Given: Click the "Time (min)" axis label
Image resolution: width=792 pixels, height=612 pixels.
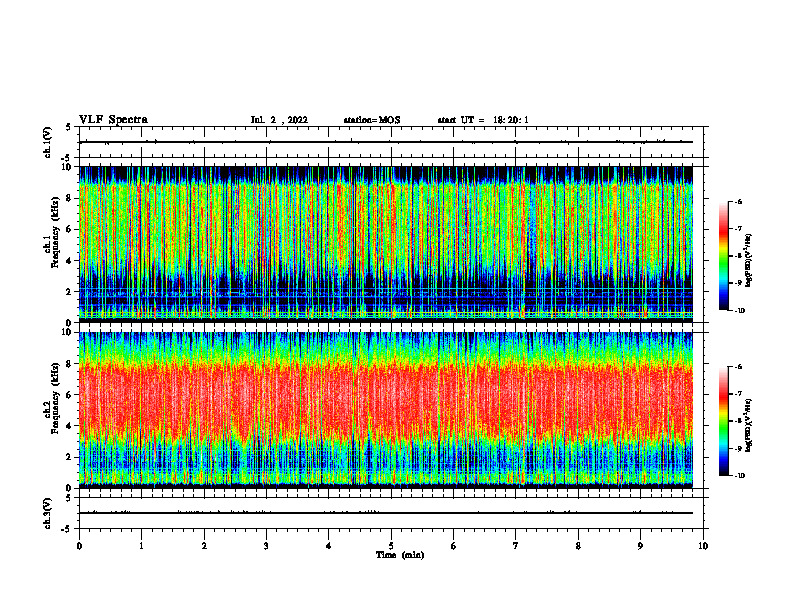Looking at the screenshot, I should coord(400,555).
